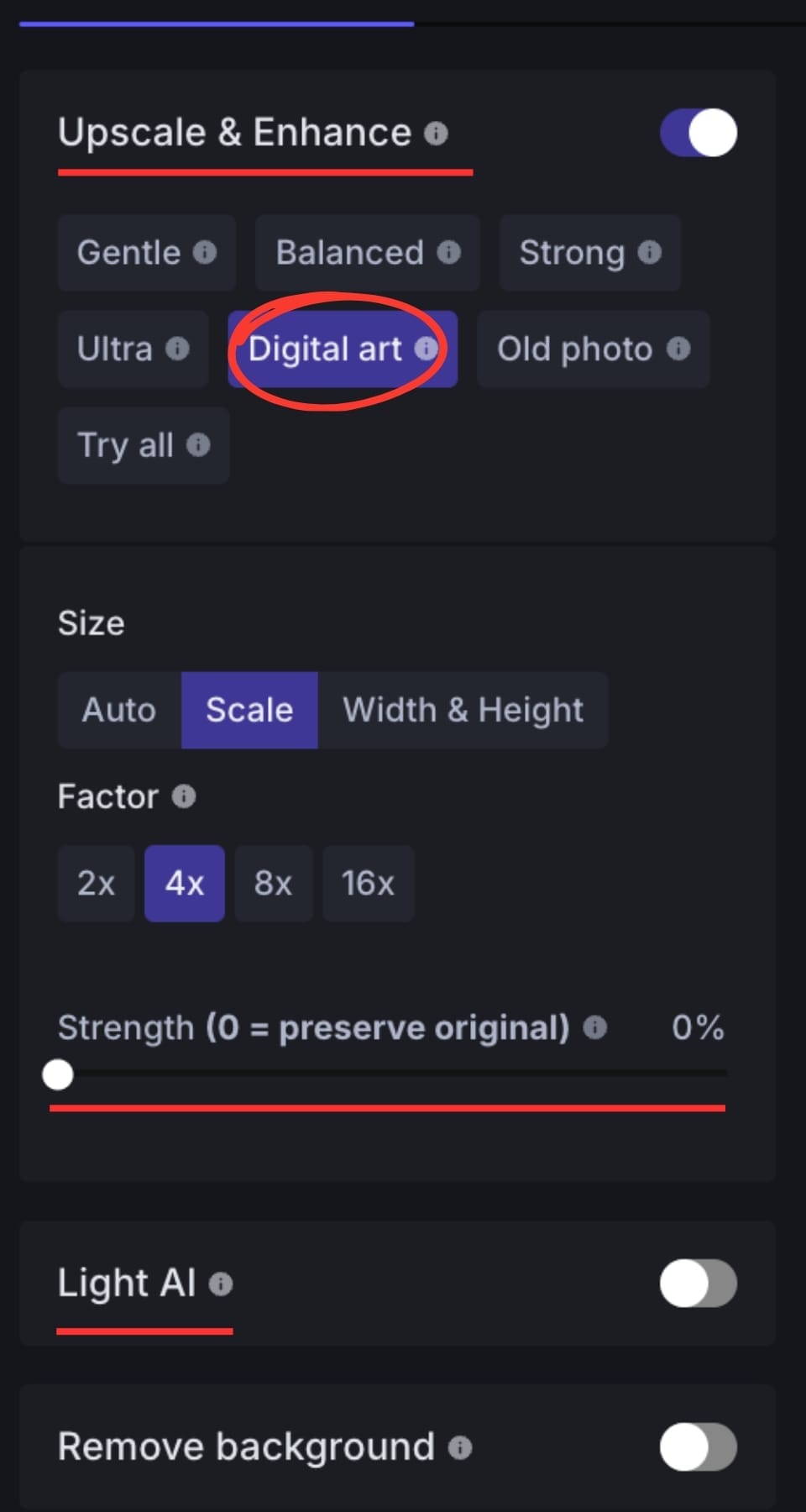Image resolution: width=806 pixels, height=1512 pixels.
Task: Click the Strength setting info icon
Action: 594,1027
